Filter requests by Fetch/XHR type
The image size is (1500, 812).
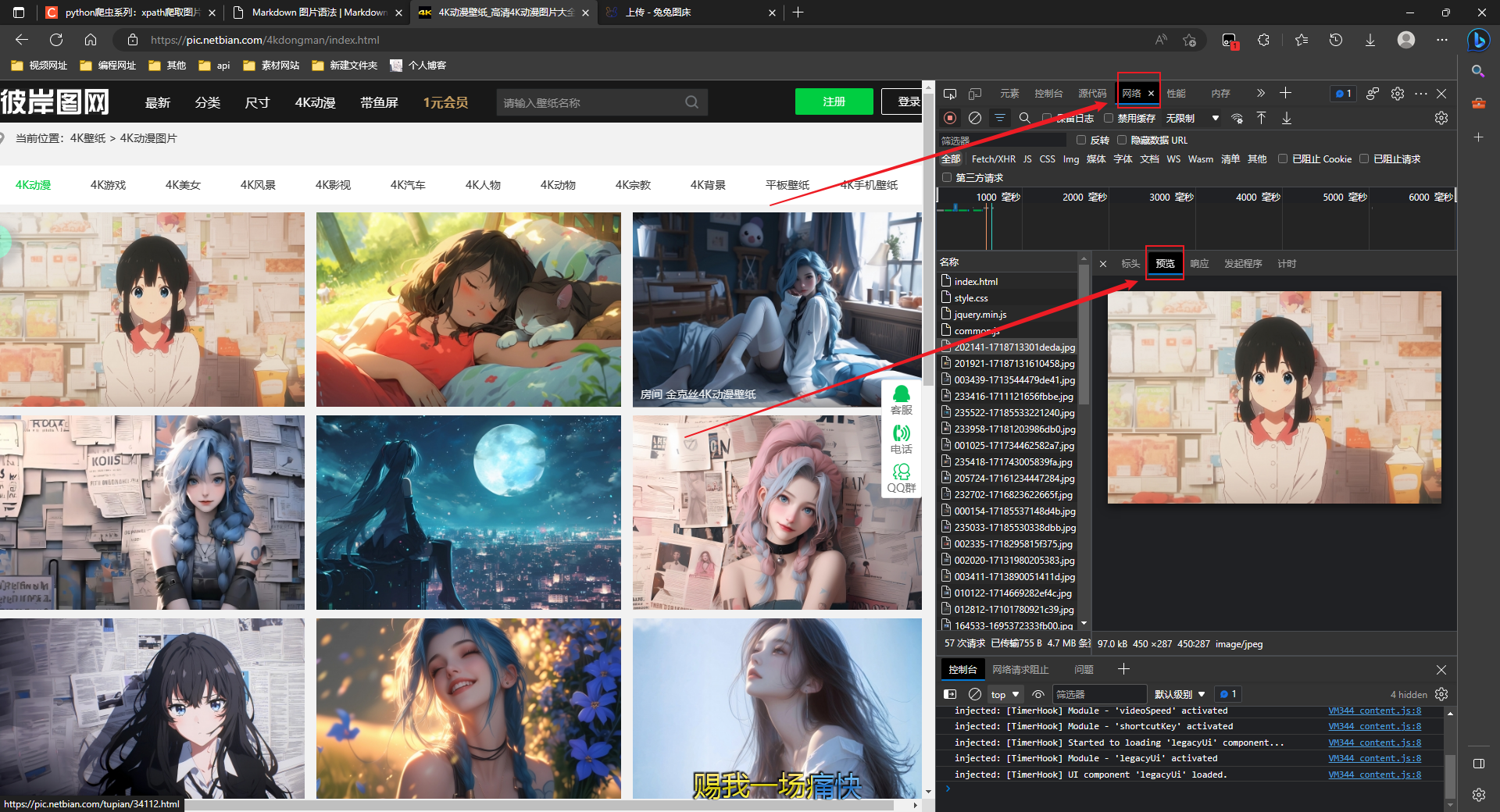[x=994, y=159]
